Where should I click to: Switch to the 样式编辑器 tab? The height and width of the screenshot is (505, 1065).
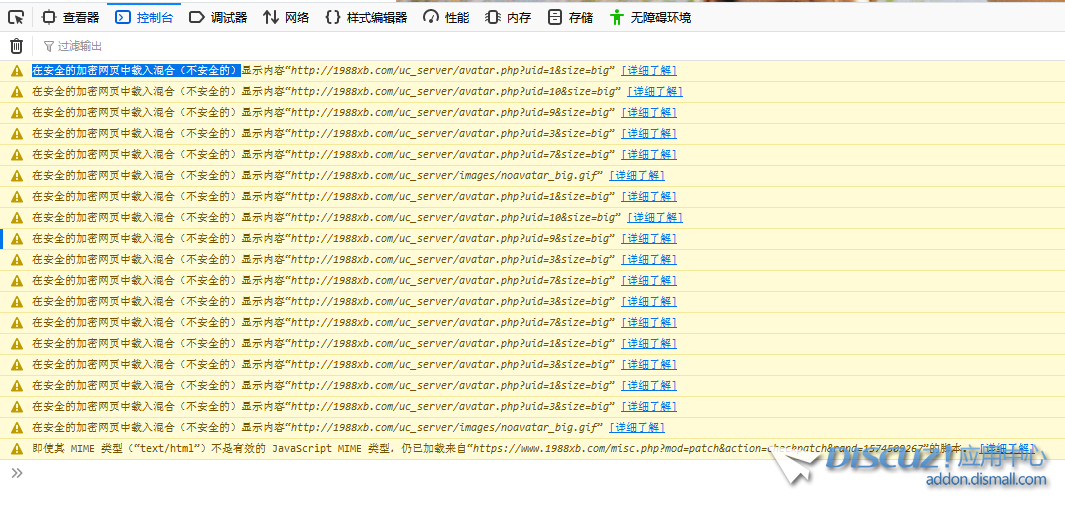(x=366, y=17)
